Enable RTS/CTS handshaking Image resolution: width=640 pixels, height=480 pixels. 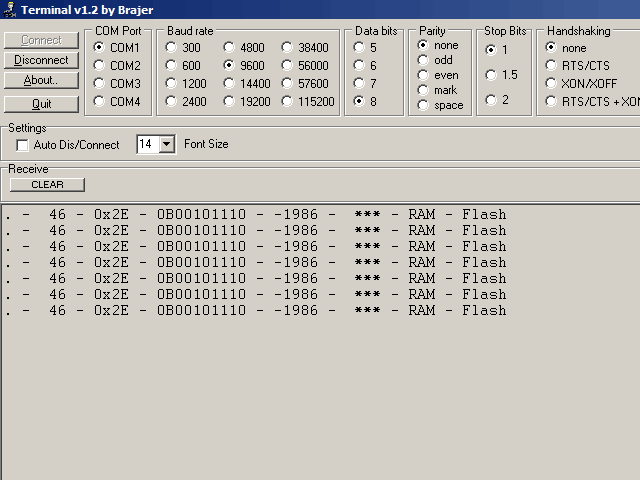[551, 65]
